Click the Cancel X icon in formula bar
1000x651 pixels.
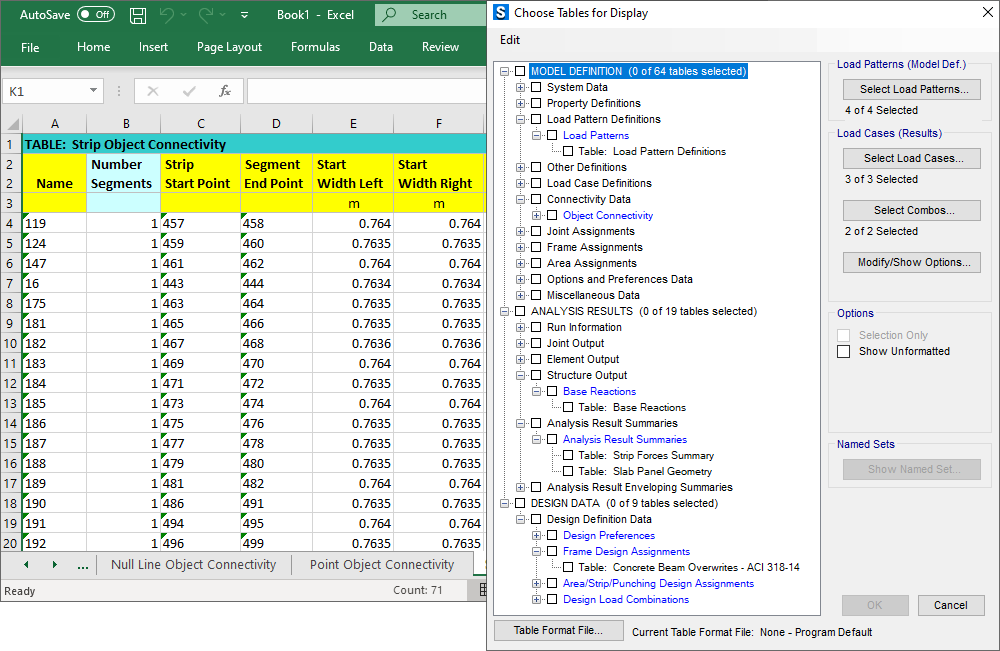tap(153, 91)
